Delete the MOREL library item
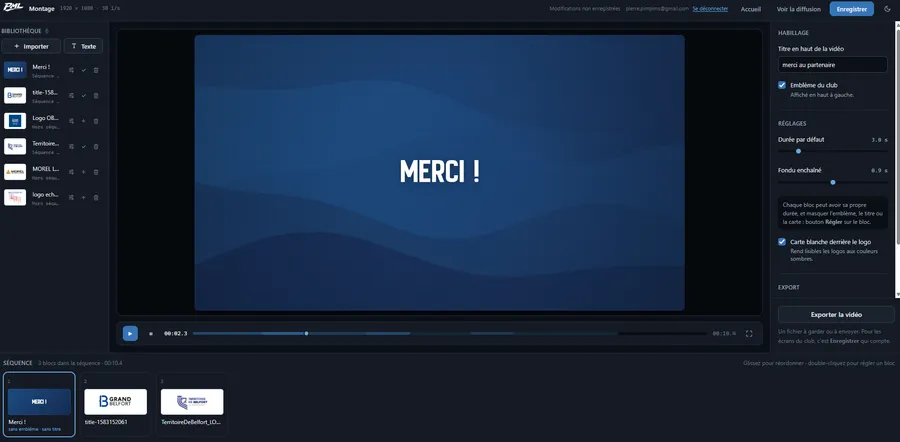Screen dimensions: 900x442 [x=96, y=172]
